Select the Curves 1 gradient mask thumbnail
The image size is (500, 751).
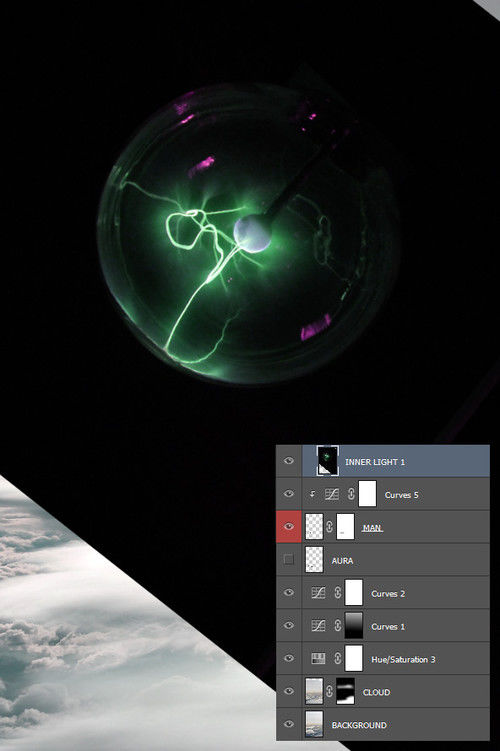pos(354,625)
